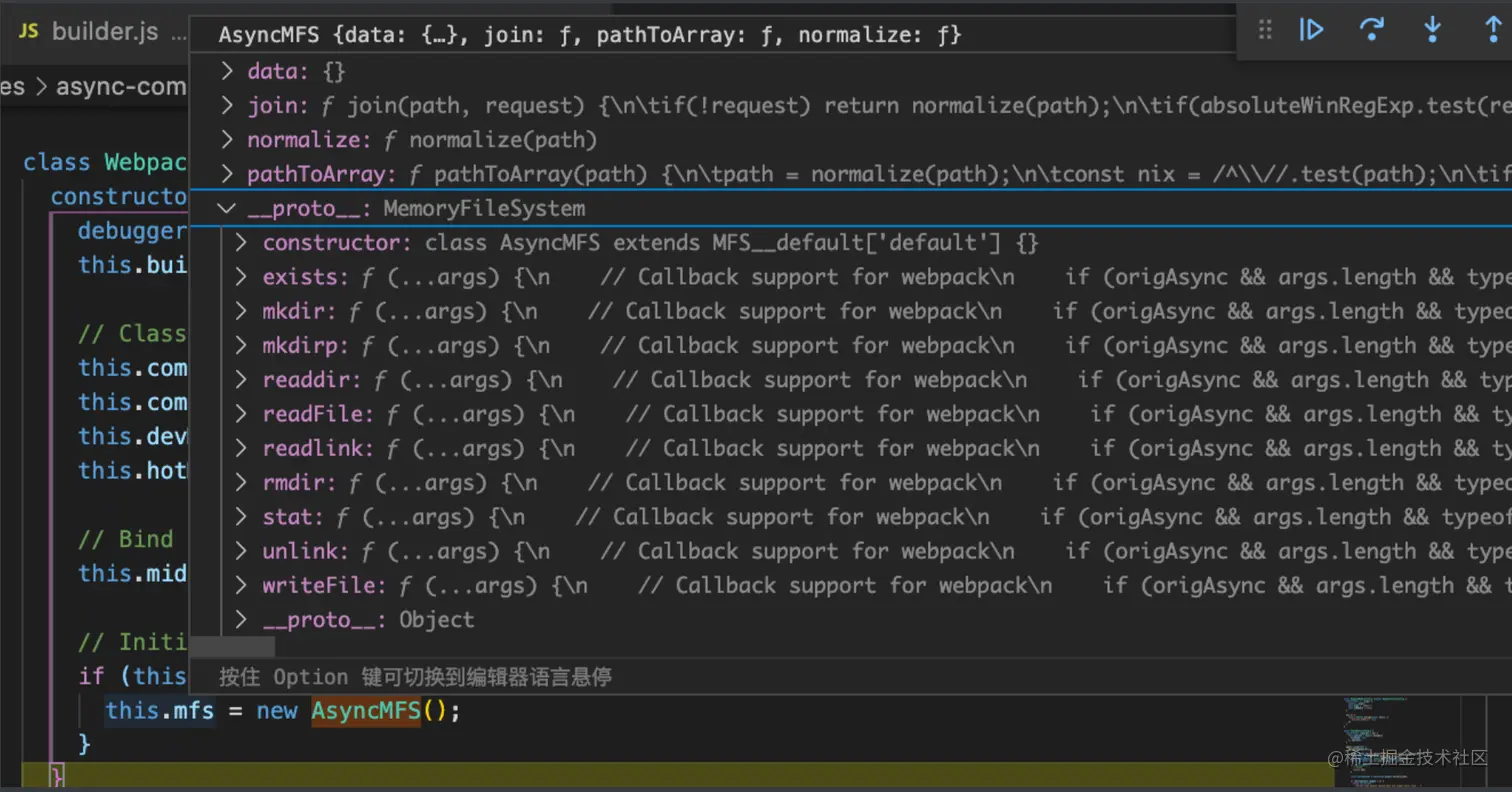This screenshot has height=792, width=1512.
Task: Expand the readlink method entry
Action: coord(241,448)
